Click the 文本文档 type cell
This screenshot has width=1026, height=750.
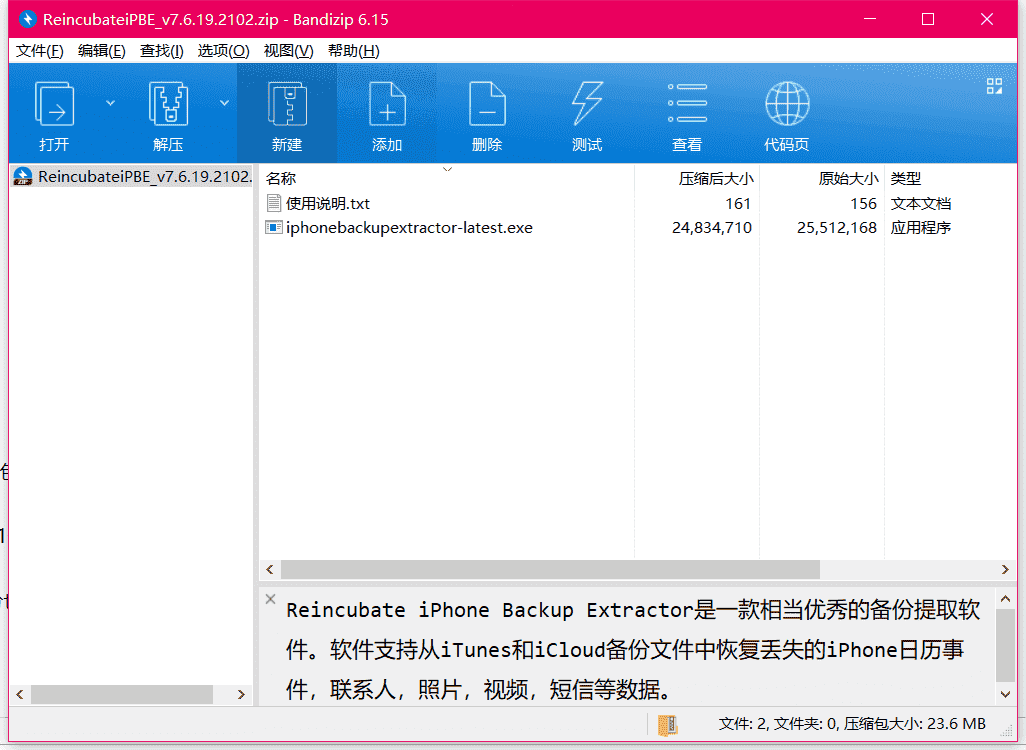pyautogui.click(x=921, y=204)
